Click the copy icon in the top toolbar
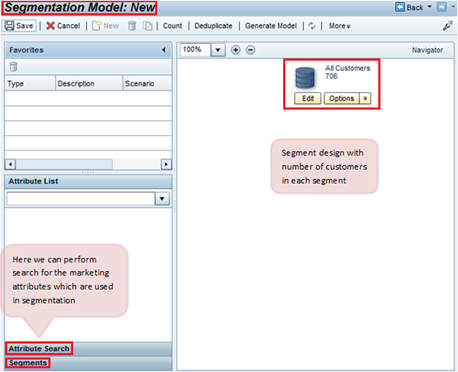The width and height of the screenshot is (458, 372). tap(147, 26)
